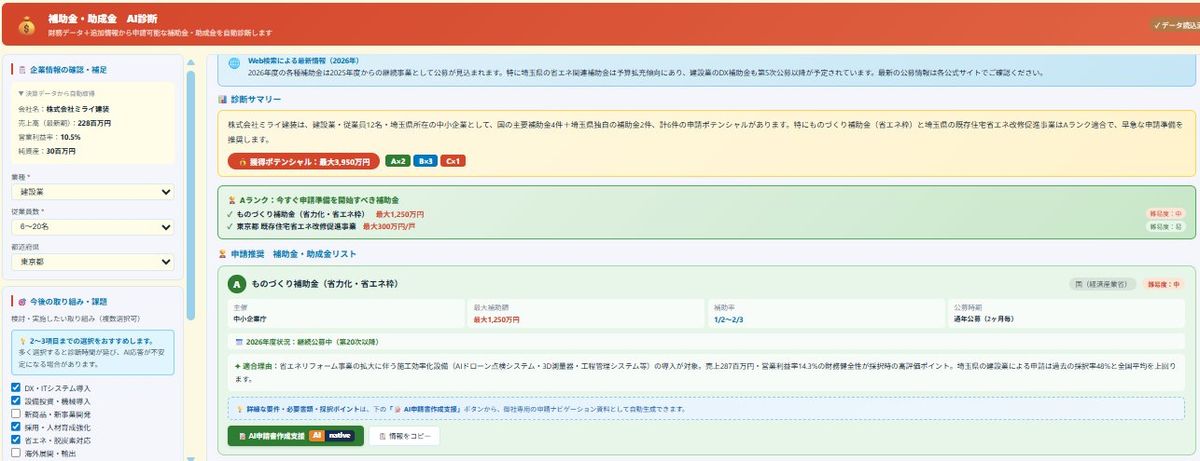Click the 獲得ポテンシャル:最大3,950万円 red badge
Screen dimensions: 1200x461
pos(303,160)
